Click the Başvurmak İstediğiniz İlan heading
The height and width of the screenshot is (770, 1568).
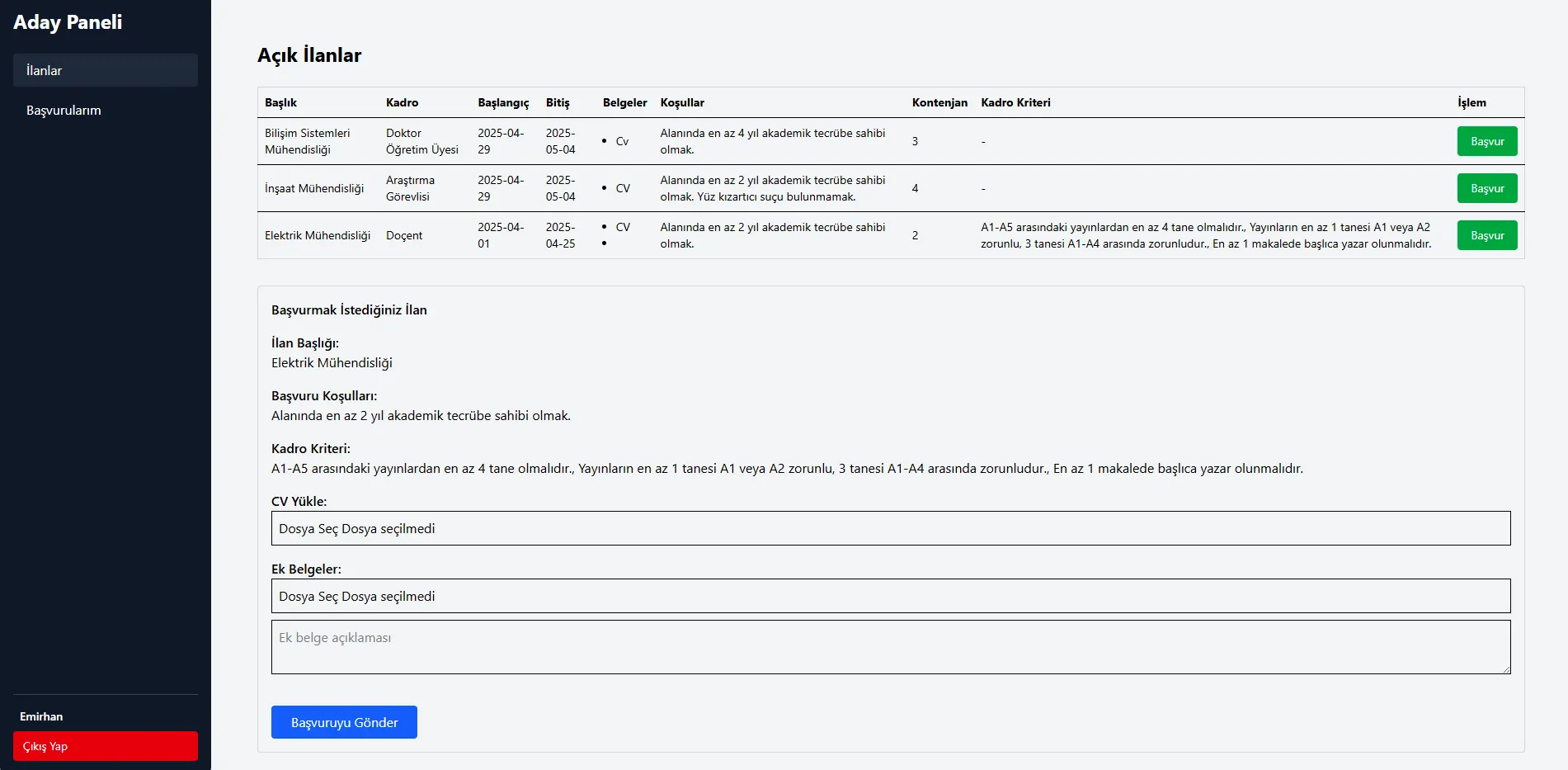[x=349, y=309]
